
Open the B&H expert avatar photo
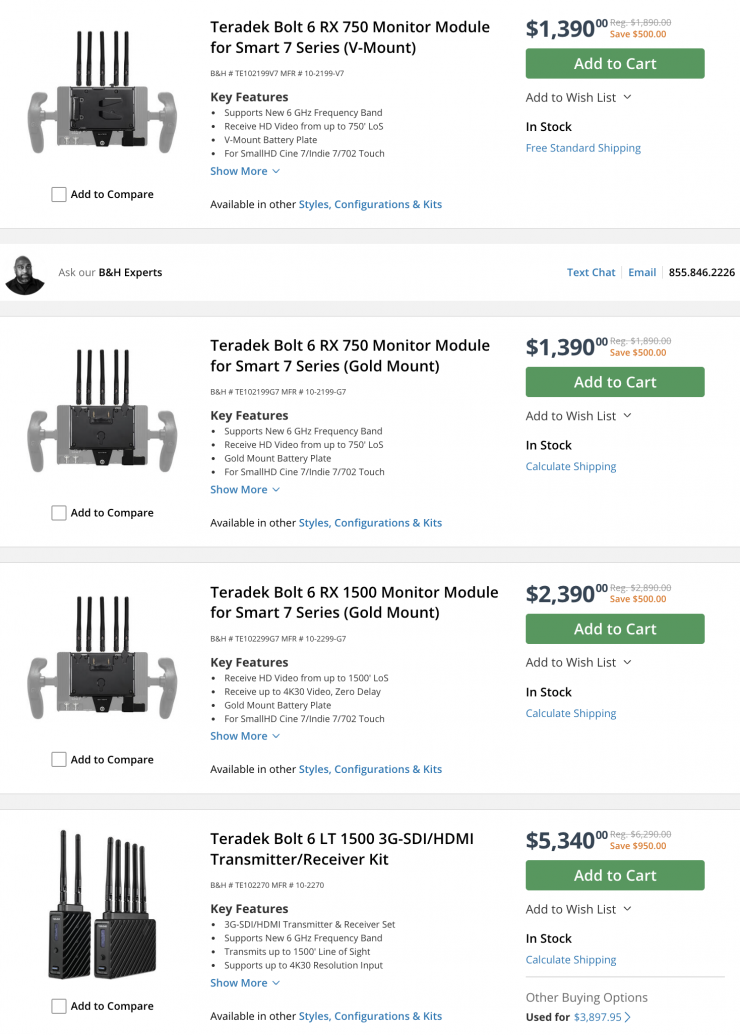click(25, 273)
